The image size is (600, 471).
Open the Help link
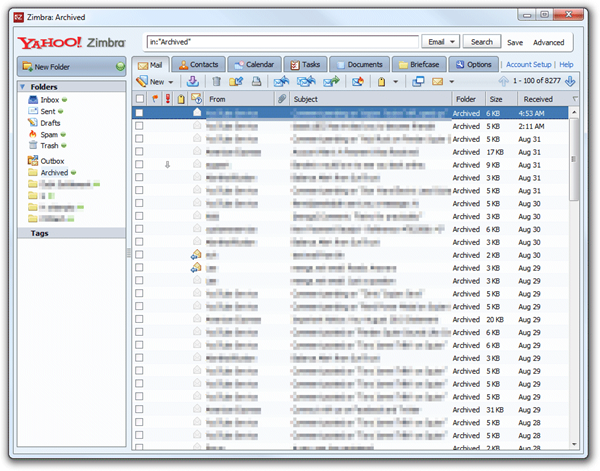(x=566, y=64)
